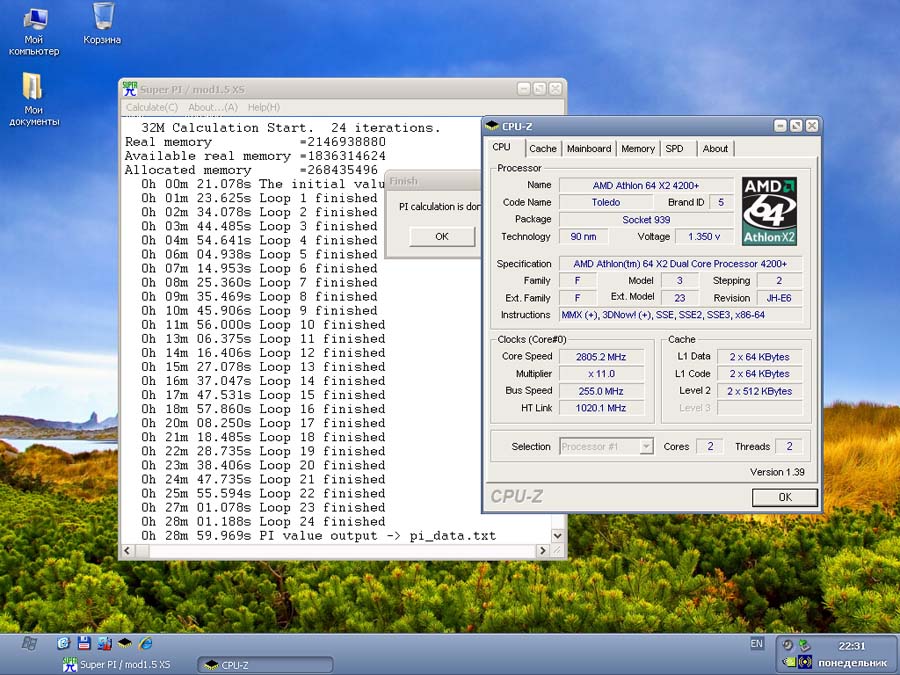Click the Multiplier x 11.0 value
Viewport: 900px width, 675px height.
601,374
